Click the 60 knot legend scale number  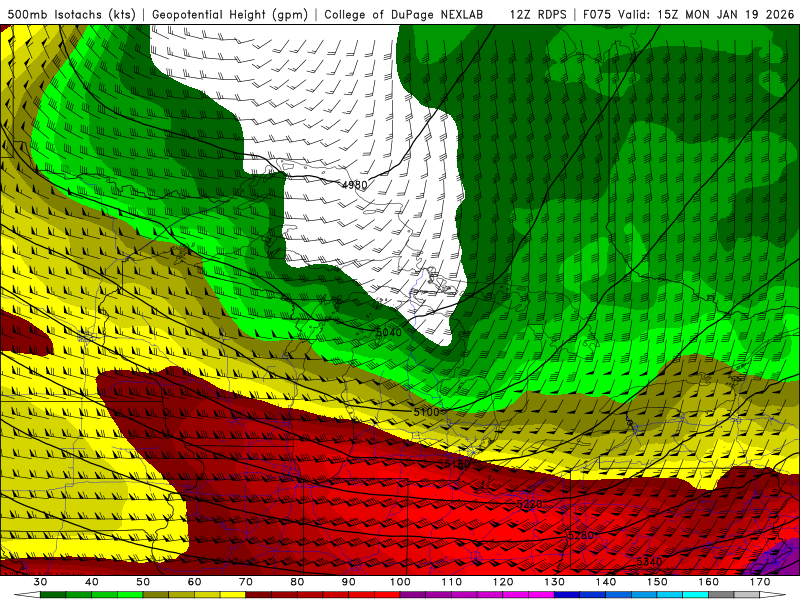(x=194, y=582)
